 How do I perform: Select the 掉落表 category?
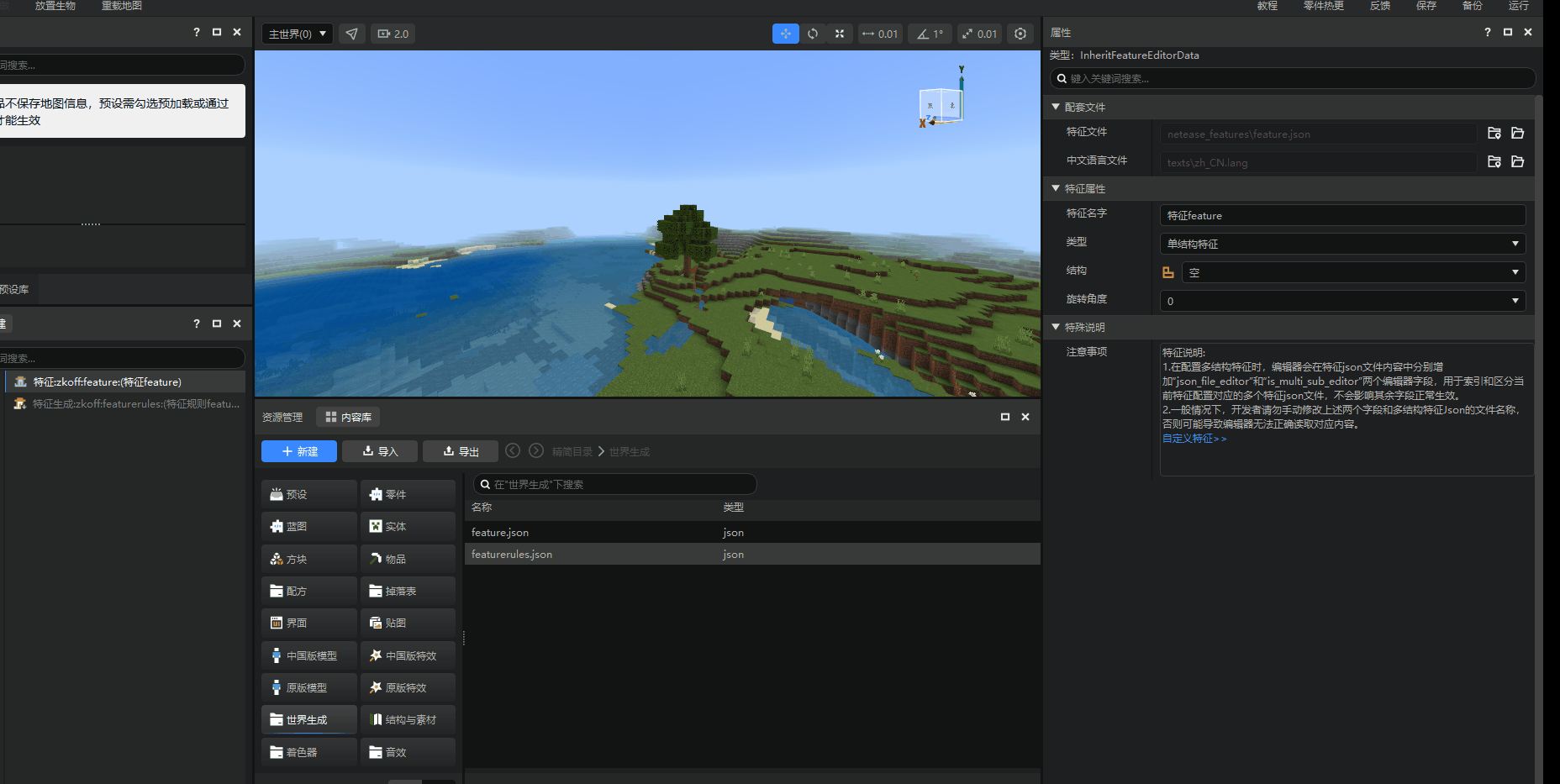[408, 591]
